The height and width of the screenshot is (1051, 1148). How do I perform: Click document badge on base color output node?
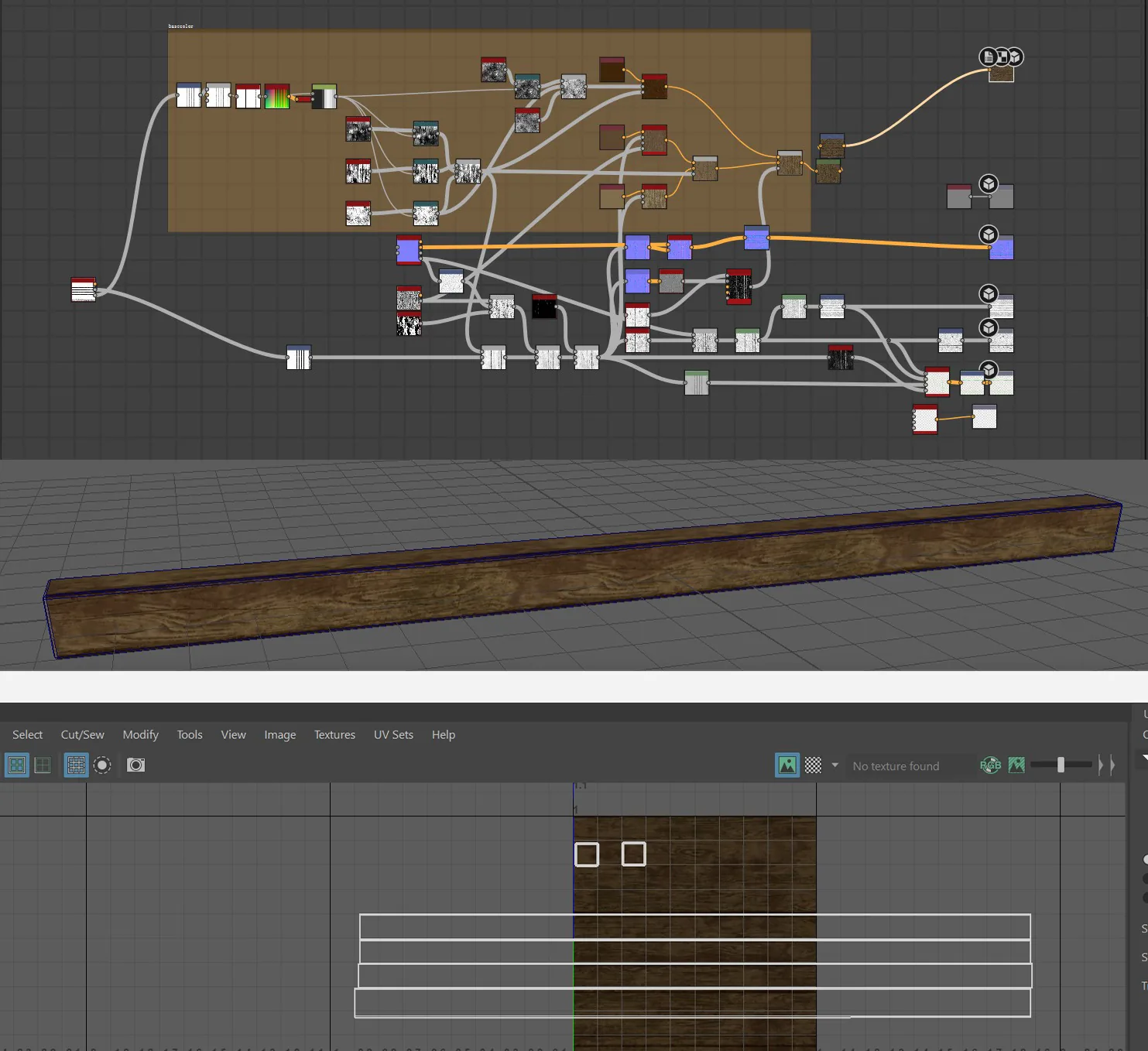(x=988, y=56)
